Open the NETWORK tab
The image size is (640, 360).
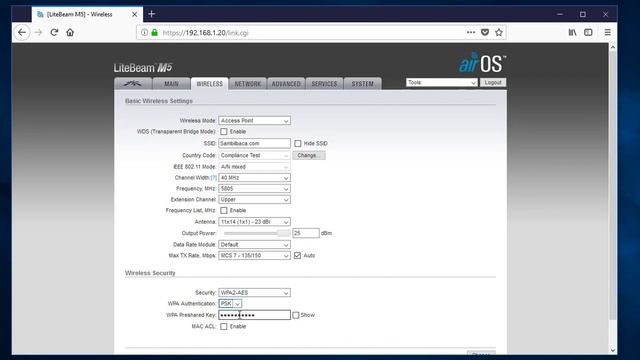tap(248, 83)
